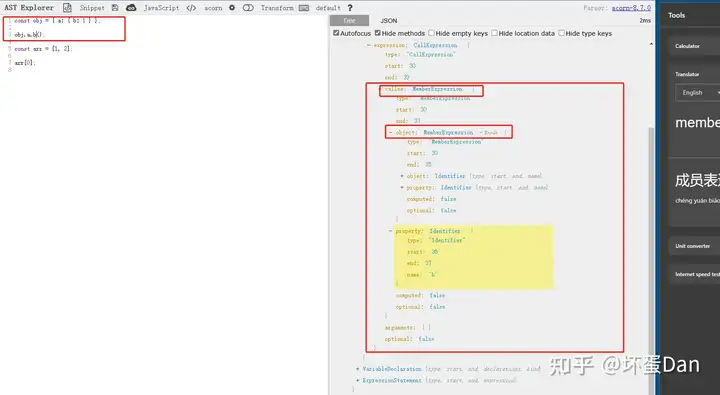The image size is (720, 395).
Task: Click the new snippet file icon
Action: tap(68, 7)
